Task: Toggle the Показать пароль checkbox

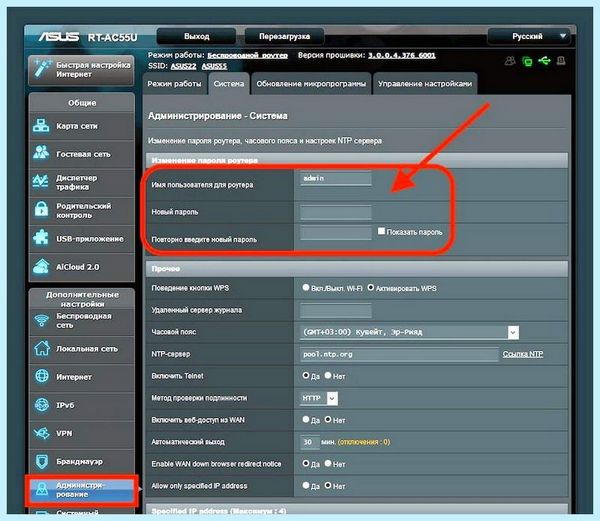Action: coord(381,231)
